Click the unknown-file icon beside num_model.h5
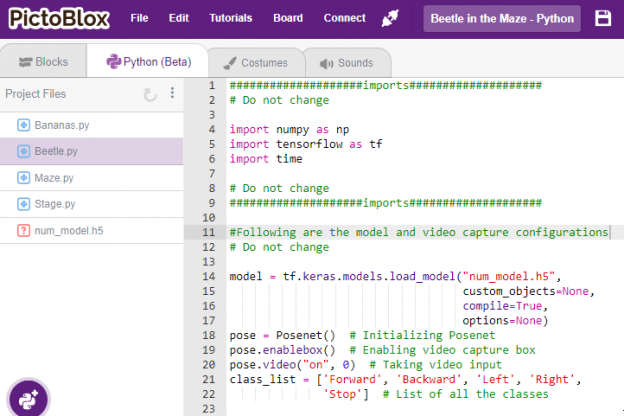 click(23, 230)
